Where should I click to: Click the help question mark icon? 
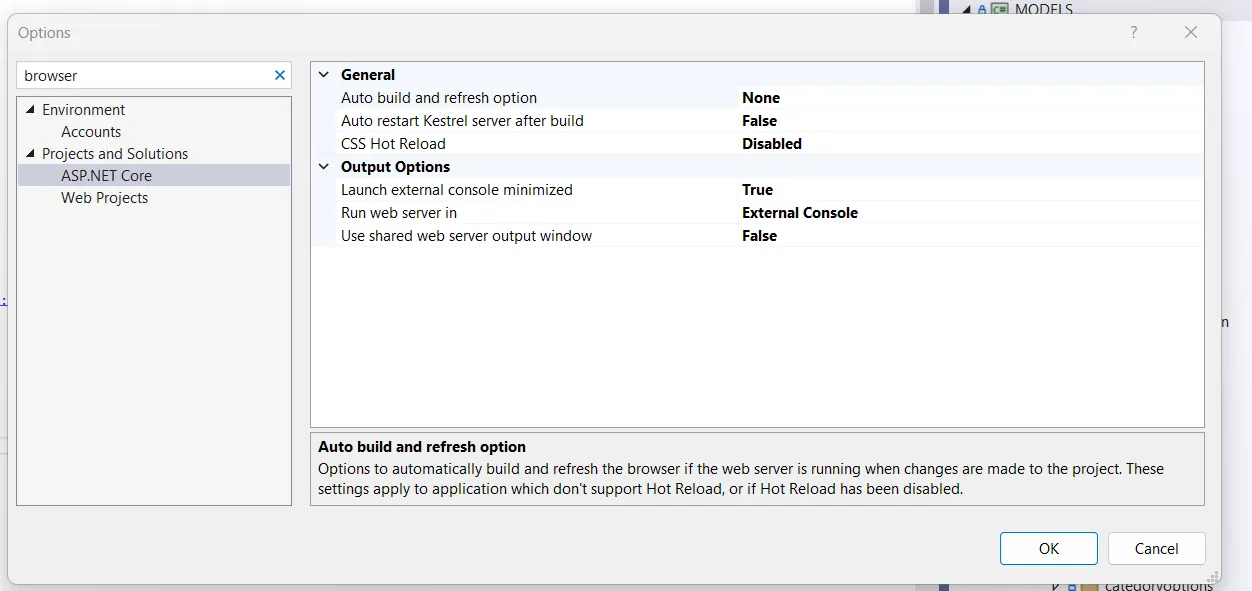(x=1133, y=32)
